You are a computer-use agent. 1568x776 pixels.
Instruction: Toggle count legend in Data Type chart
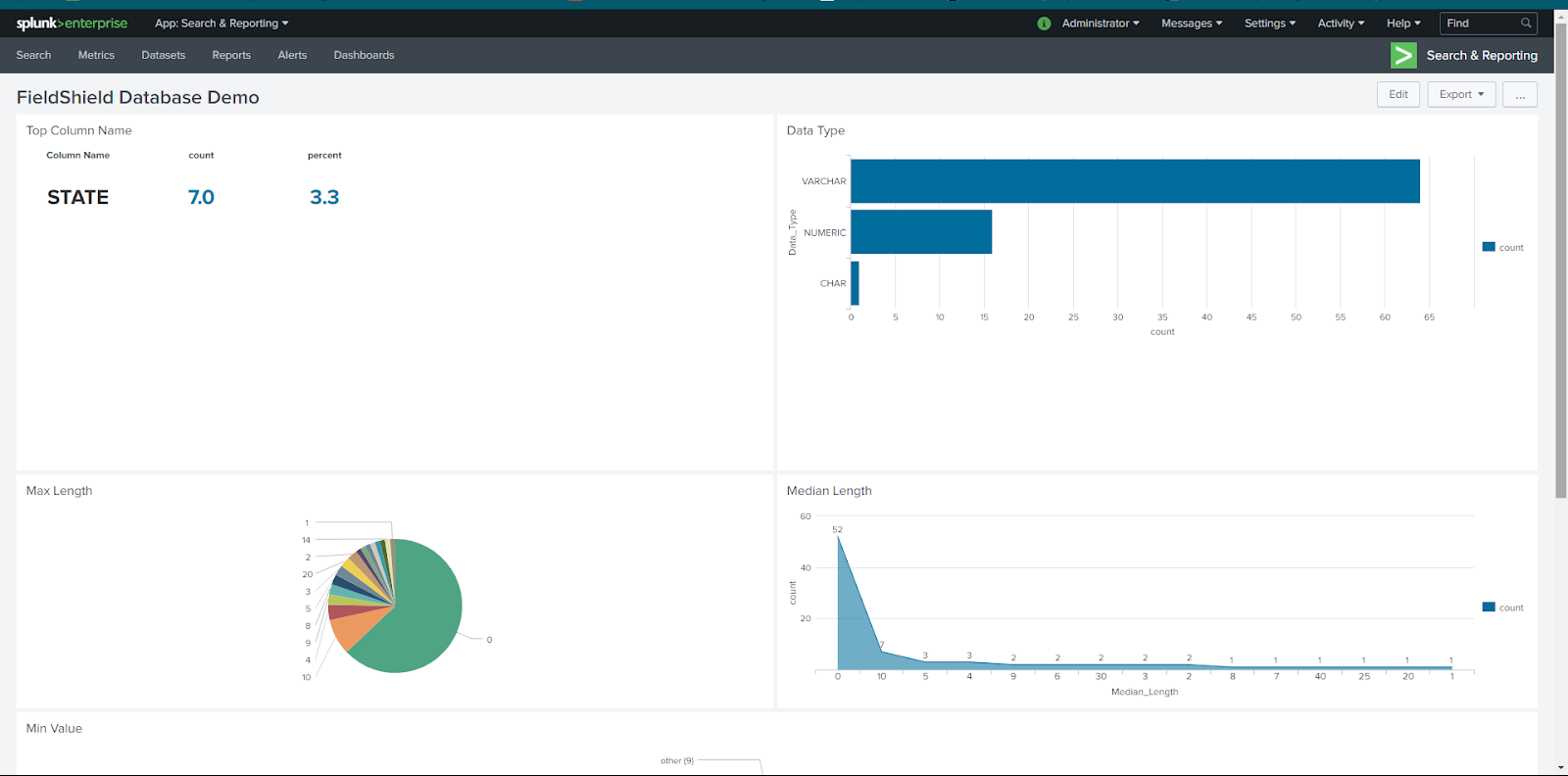[1503, 248]
